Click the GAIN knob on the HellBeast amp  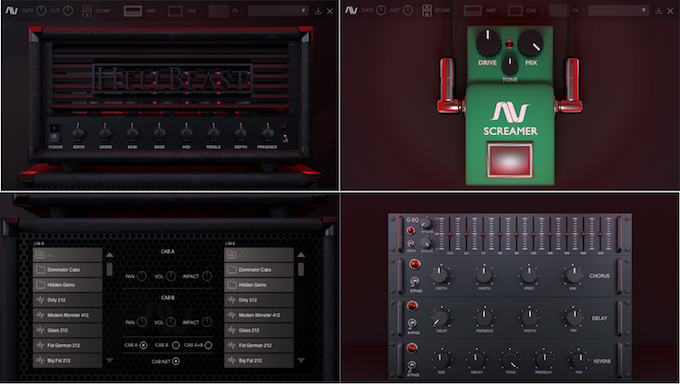[x=132, y=132]
